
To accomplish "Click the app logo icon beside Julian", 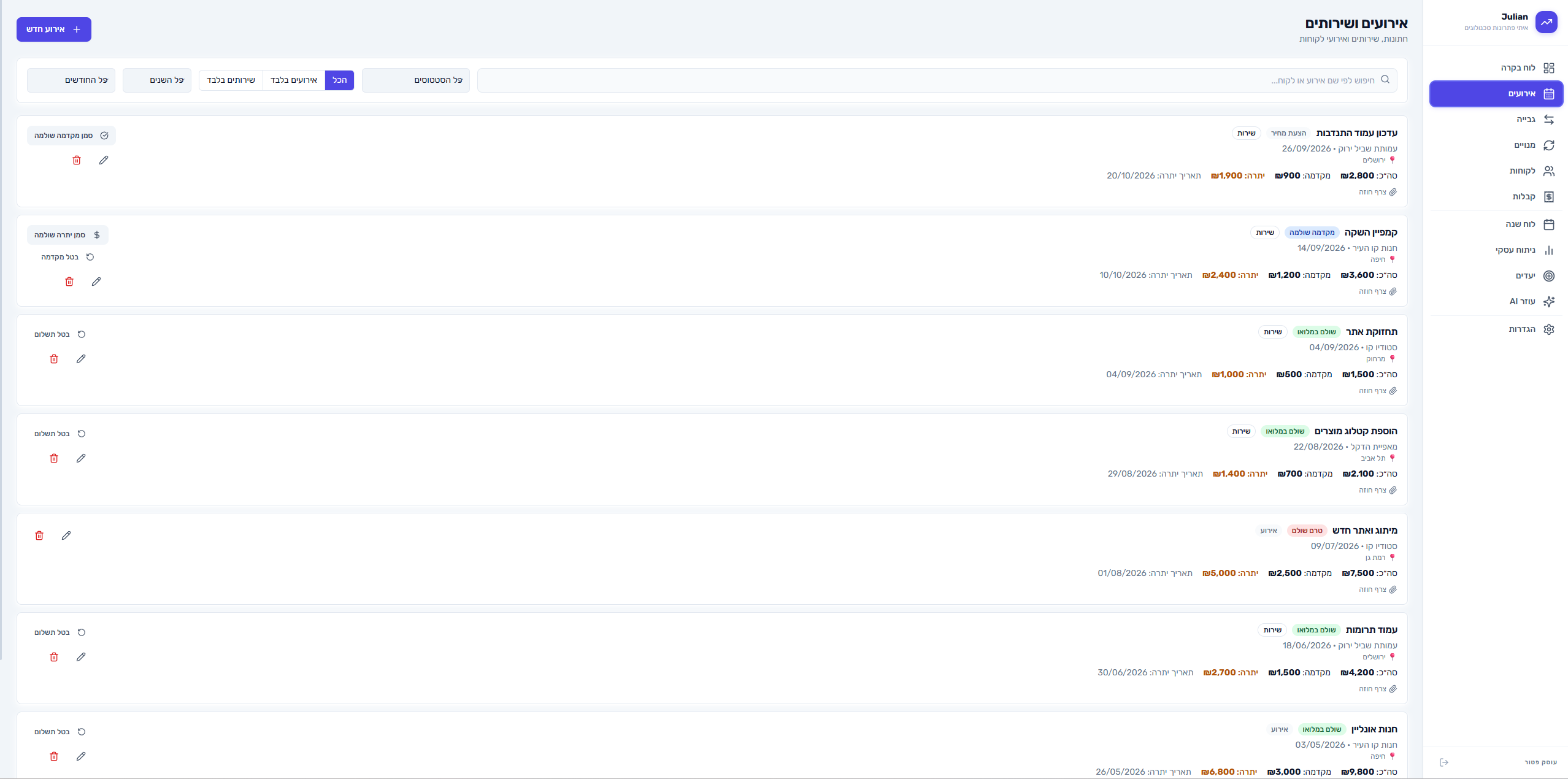I will point(1547,22).
